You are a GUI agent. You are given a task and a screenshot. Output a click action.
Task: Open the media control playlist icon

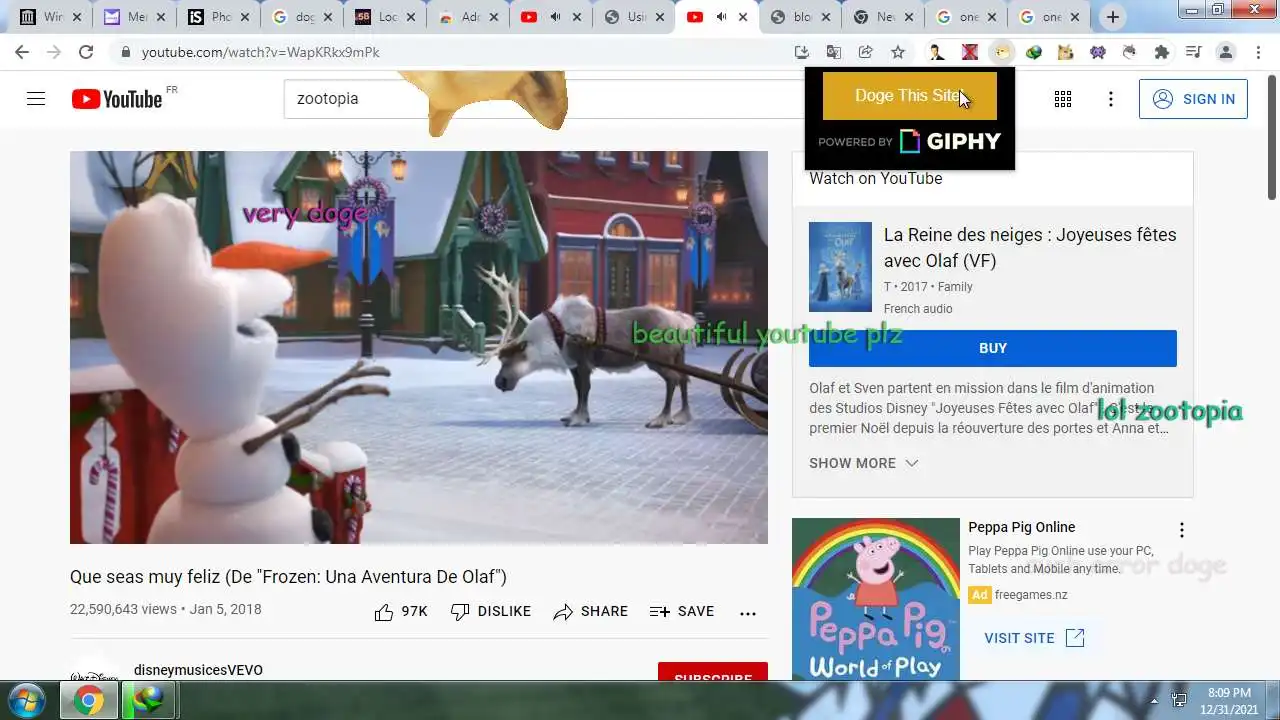click(1193, 52)
